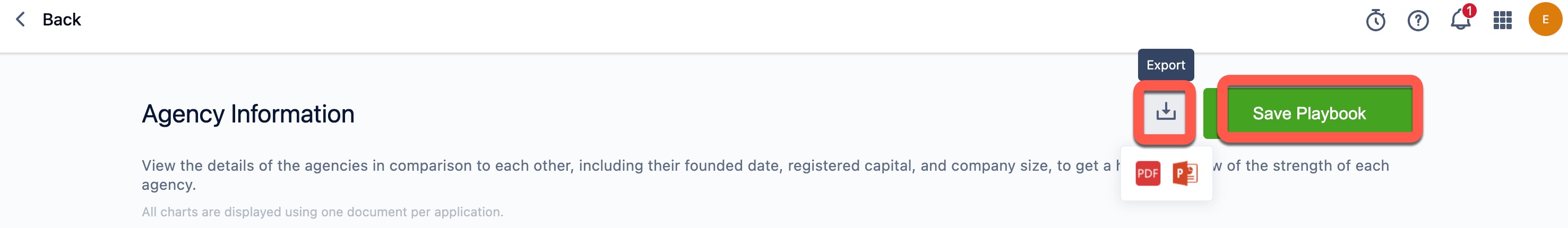Screen dimensions: 1568x228
Task: Open the orange user avatar menu
Action: [x=1544, y=20]
